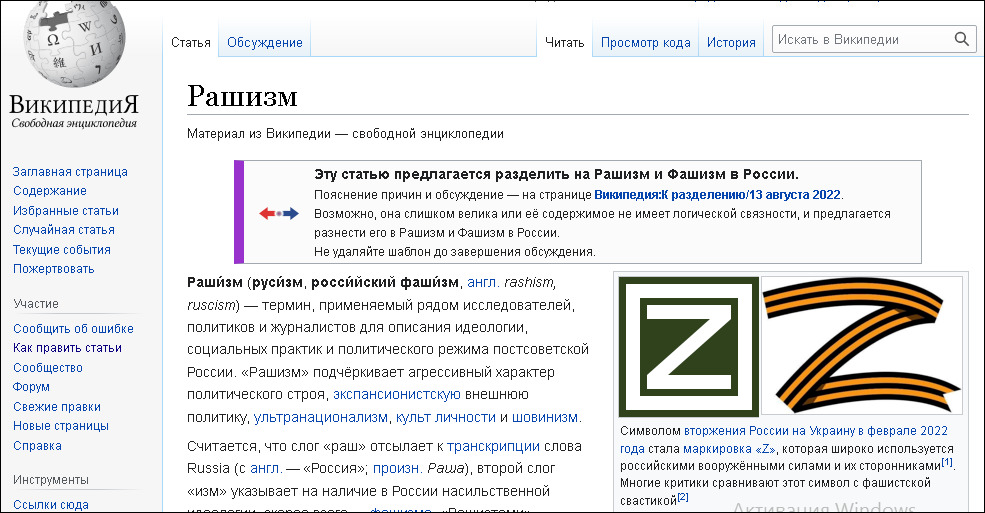
Task: Click the Пожертвовать link
Action: click(53, 269)
